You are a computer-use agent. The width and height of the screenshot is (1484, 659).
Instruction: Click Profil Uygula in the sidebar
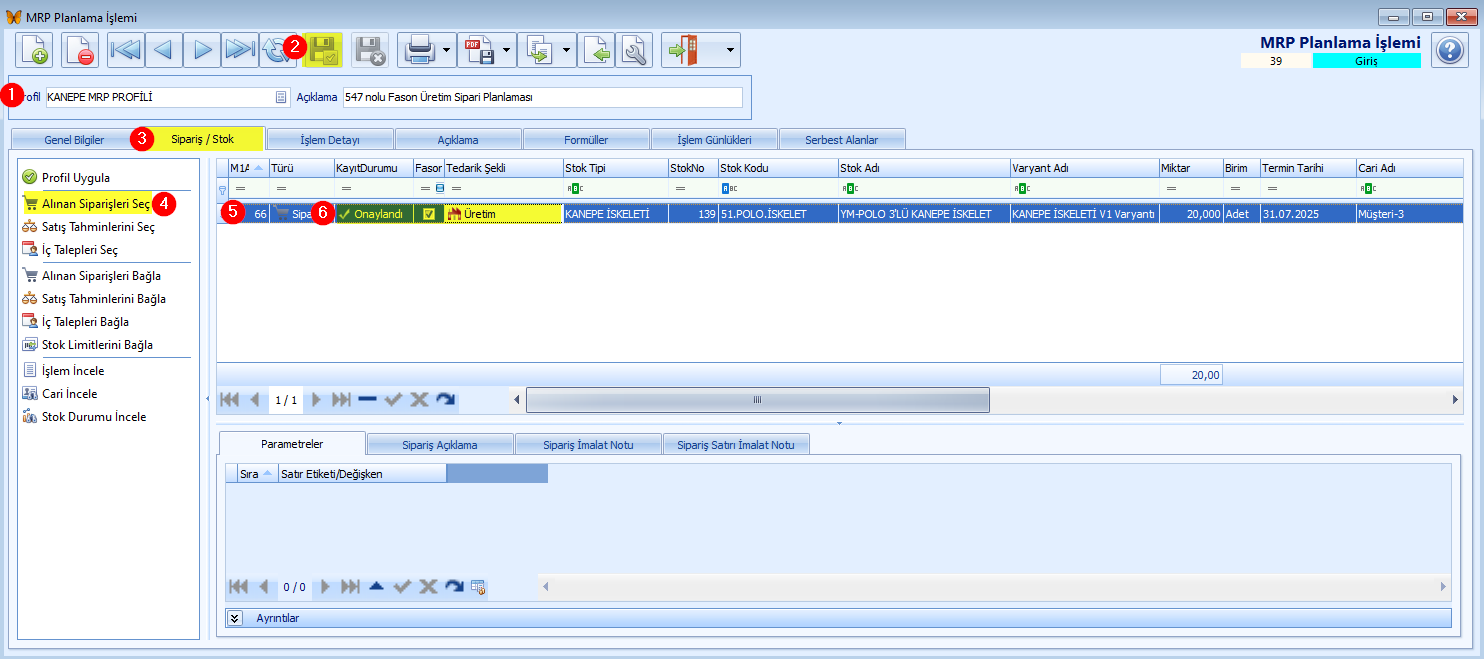76,177
